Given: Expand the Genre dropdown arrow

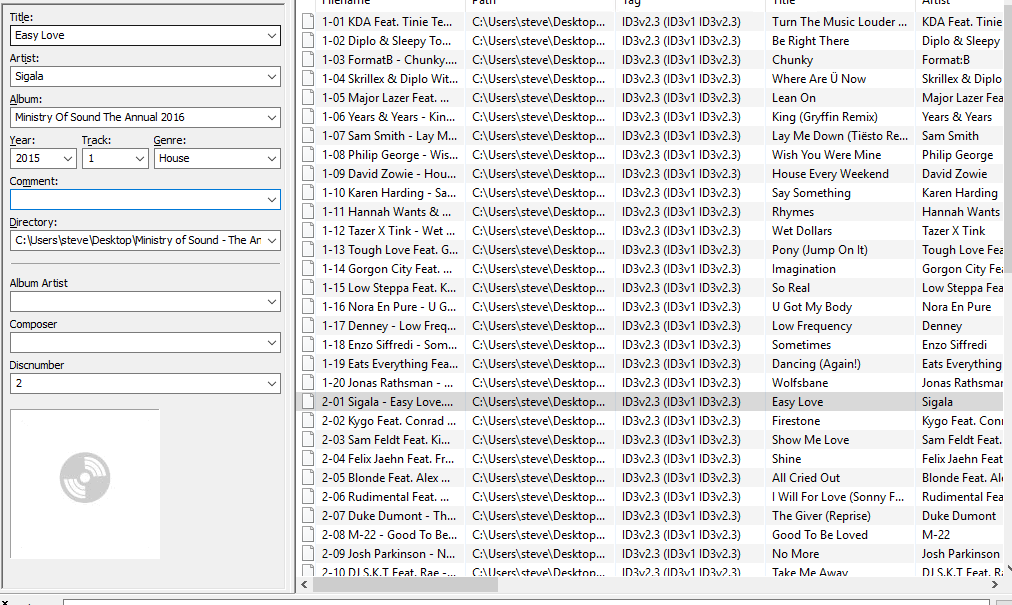Looking at the screenshot, I should (272, 158).
